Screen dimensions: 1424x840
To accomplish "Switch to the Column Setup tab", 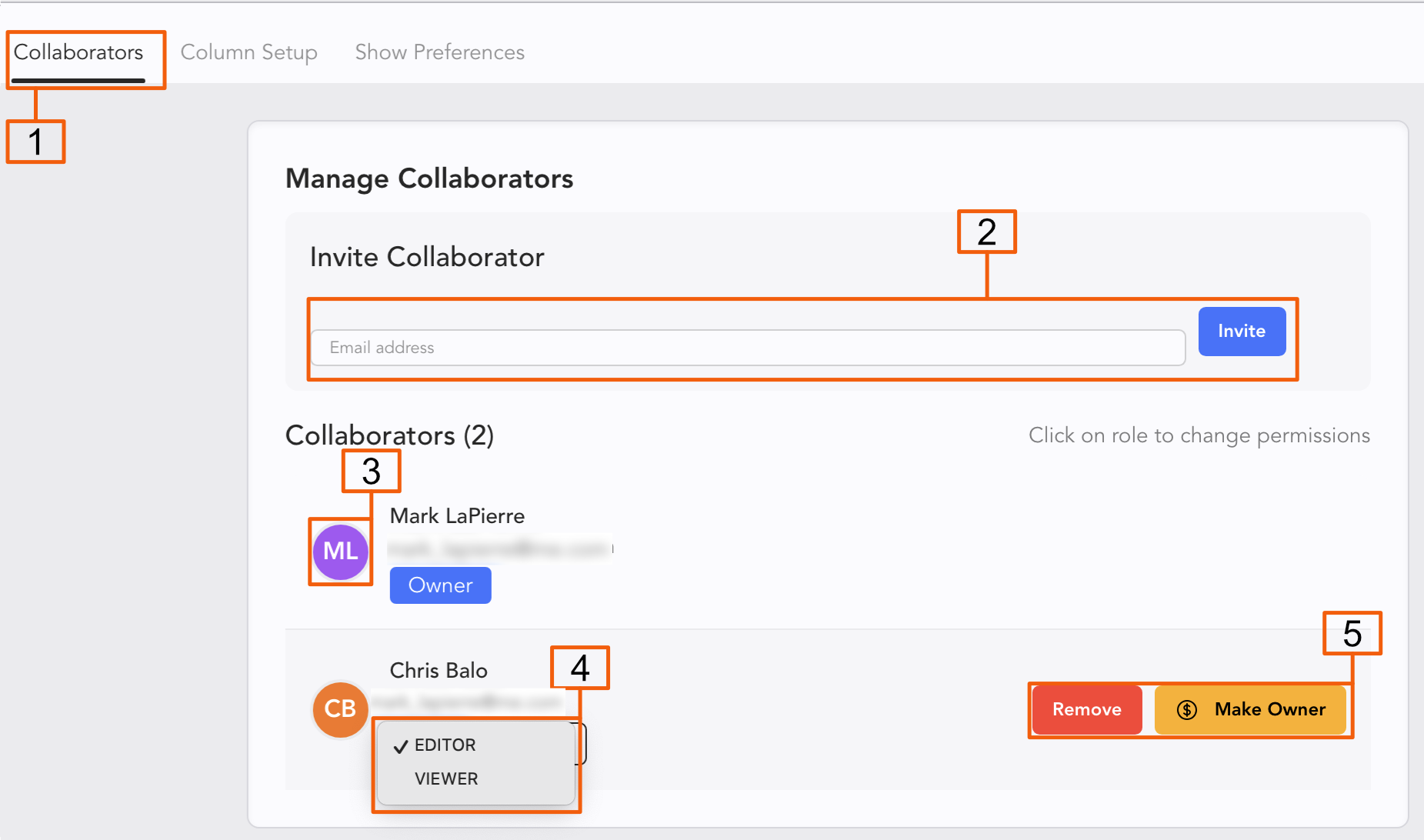I will click(248, 52).
